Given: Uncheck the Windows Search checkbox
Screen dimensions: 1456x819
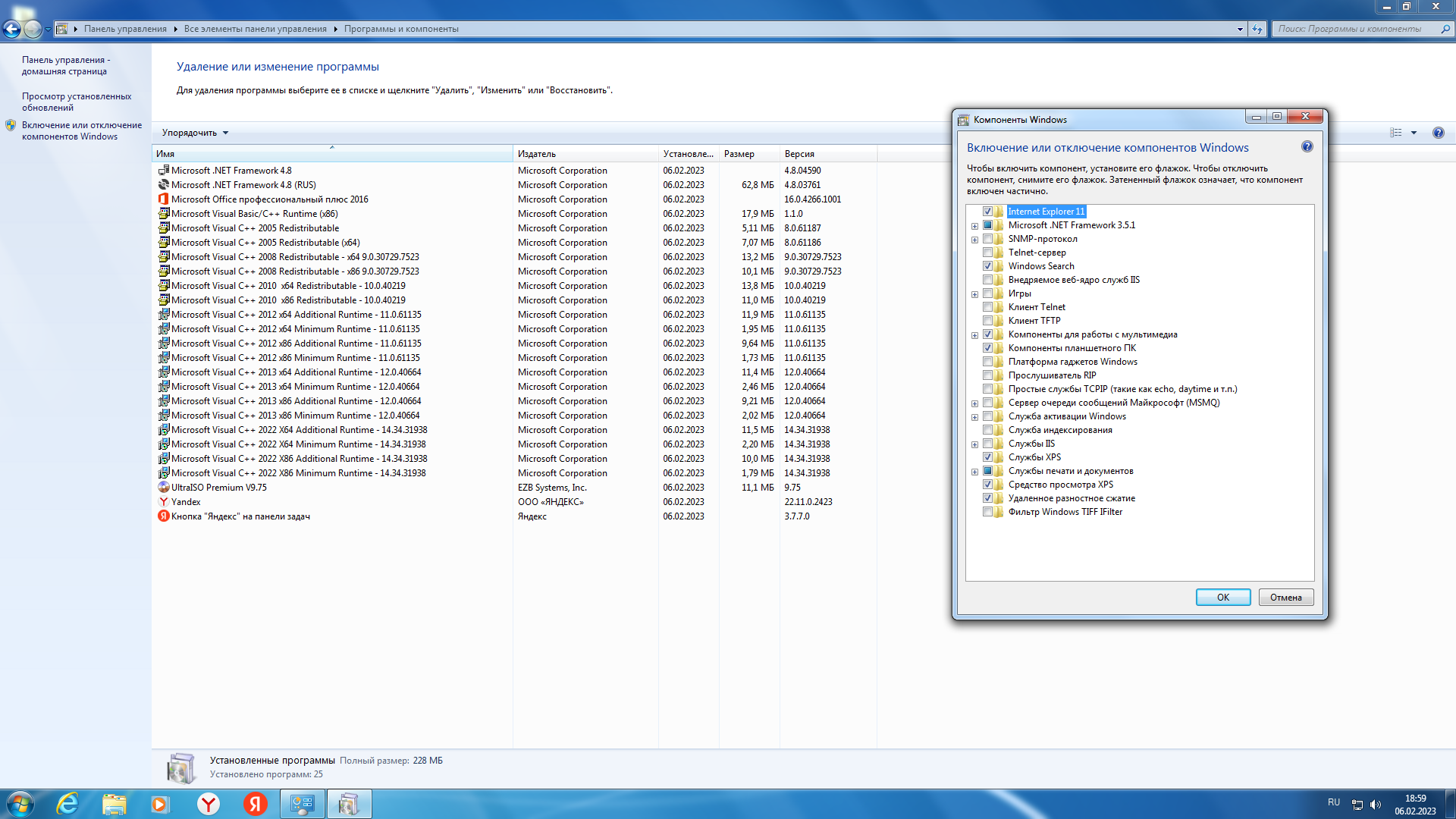Looking at the screenshot, I should (987, 266).
